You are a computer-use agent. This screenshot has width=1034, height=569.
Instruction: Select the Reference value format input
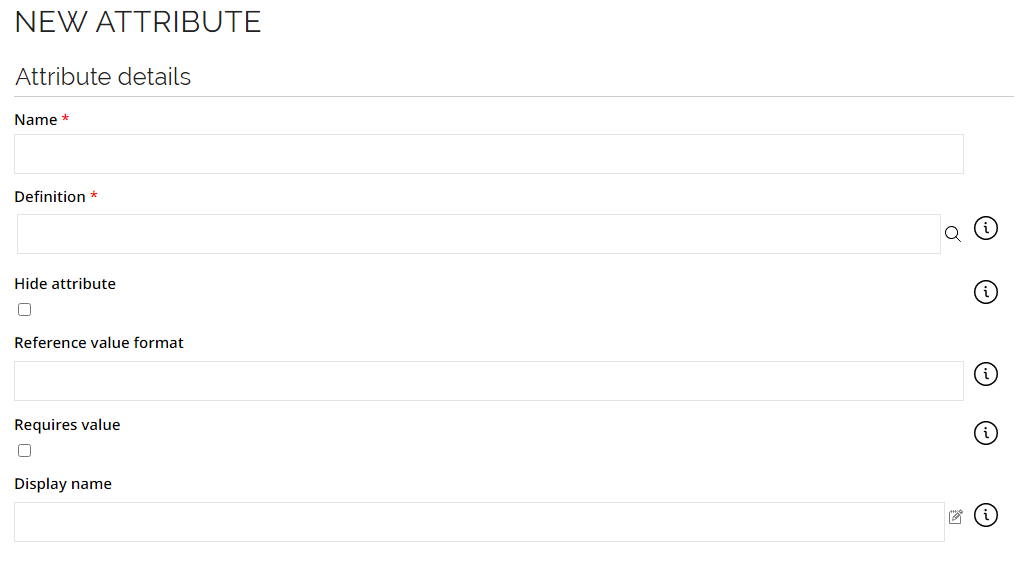pos(489,380)
